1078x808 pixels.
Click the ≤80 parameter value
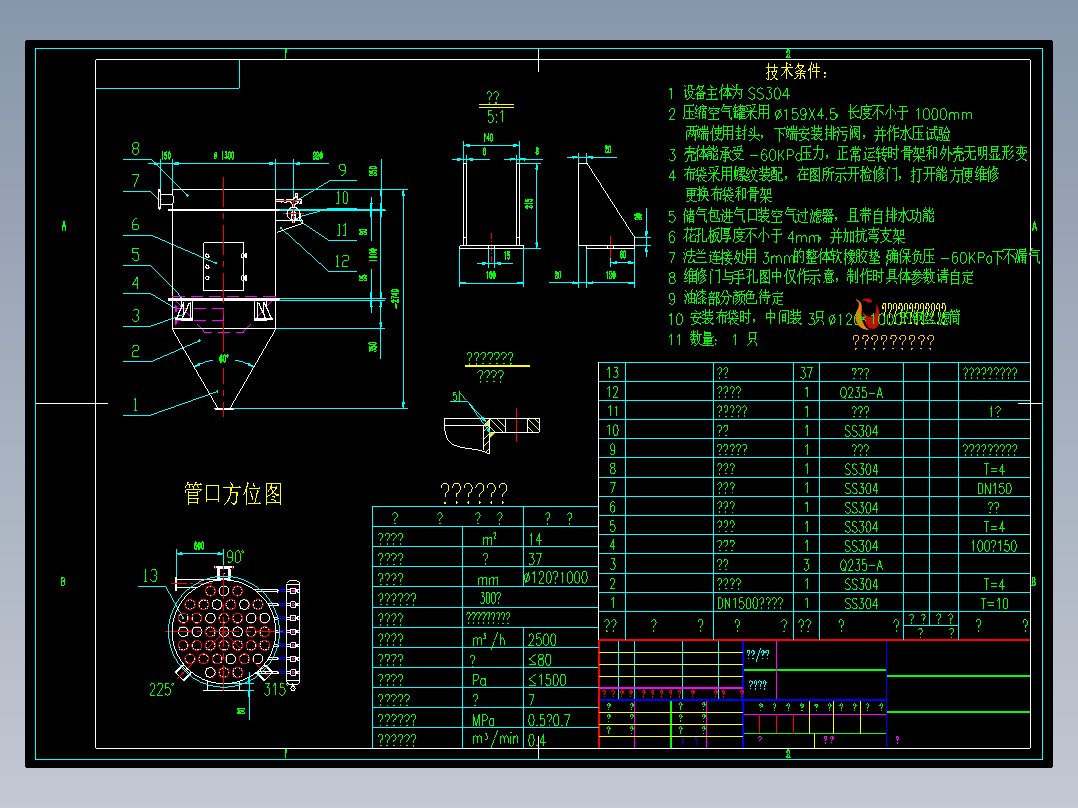coord(540,660)
